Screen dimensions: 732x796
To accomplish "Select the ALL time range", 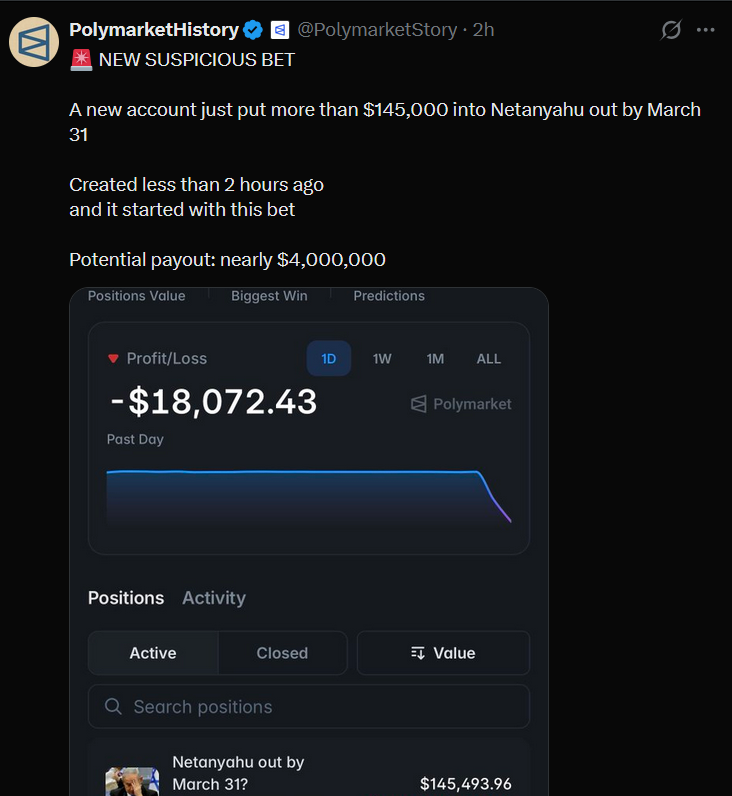I will click(489, 359).
